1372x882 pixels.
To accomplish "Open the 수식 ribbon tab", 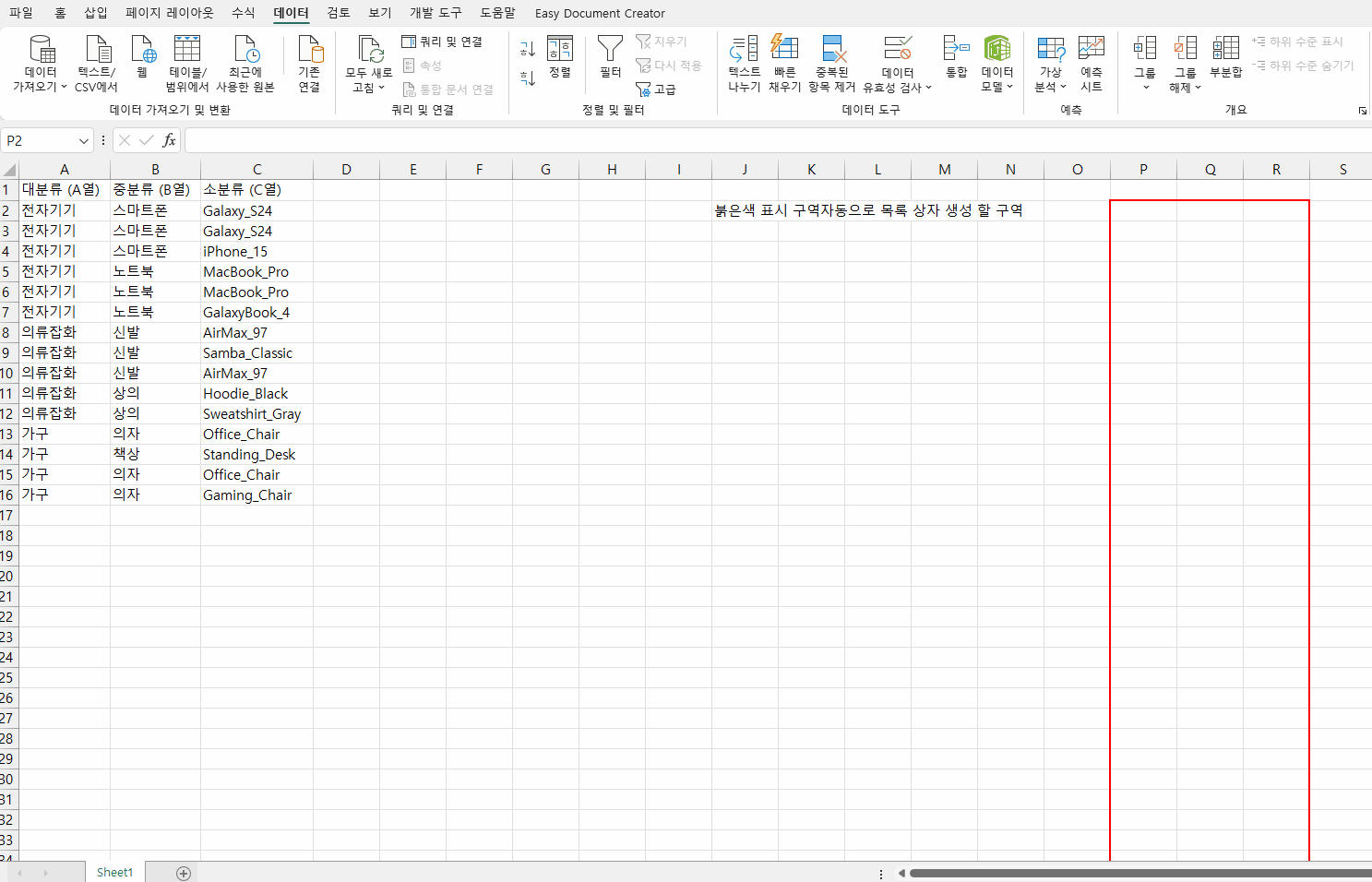I will click(243, 13).
